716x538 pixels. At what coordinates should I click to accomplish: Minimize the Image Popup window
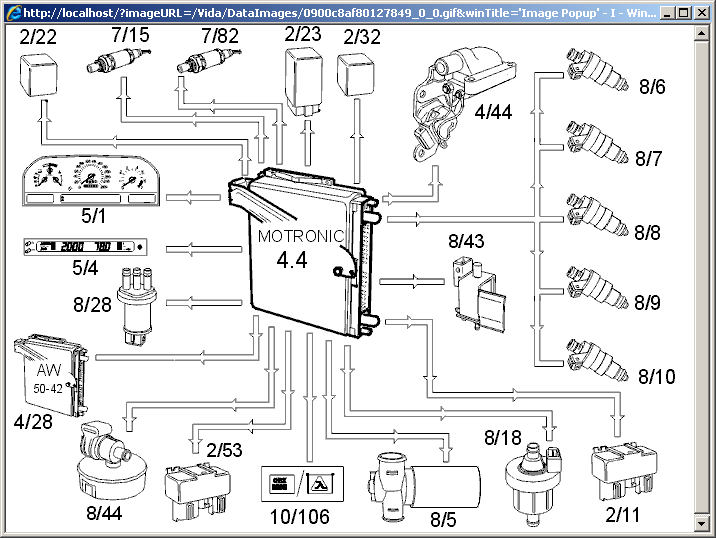tap(668, 13)
